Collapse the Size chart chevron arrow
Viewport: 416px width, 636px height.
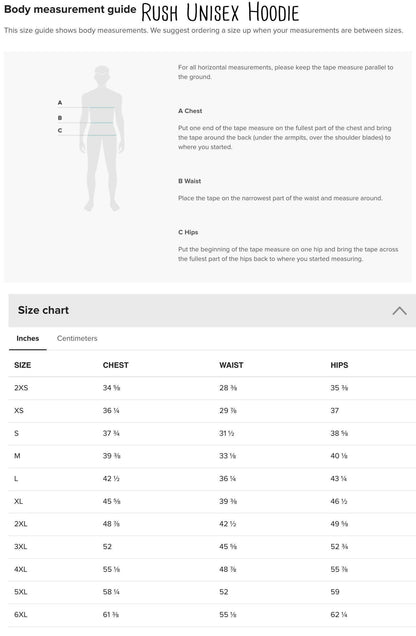pyautogui.click(x=399, y=311)
